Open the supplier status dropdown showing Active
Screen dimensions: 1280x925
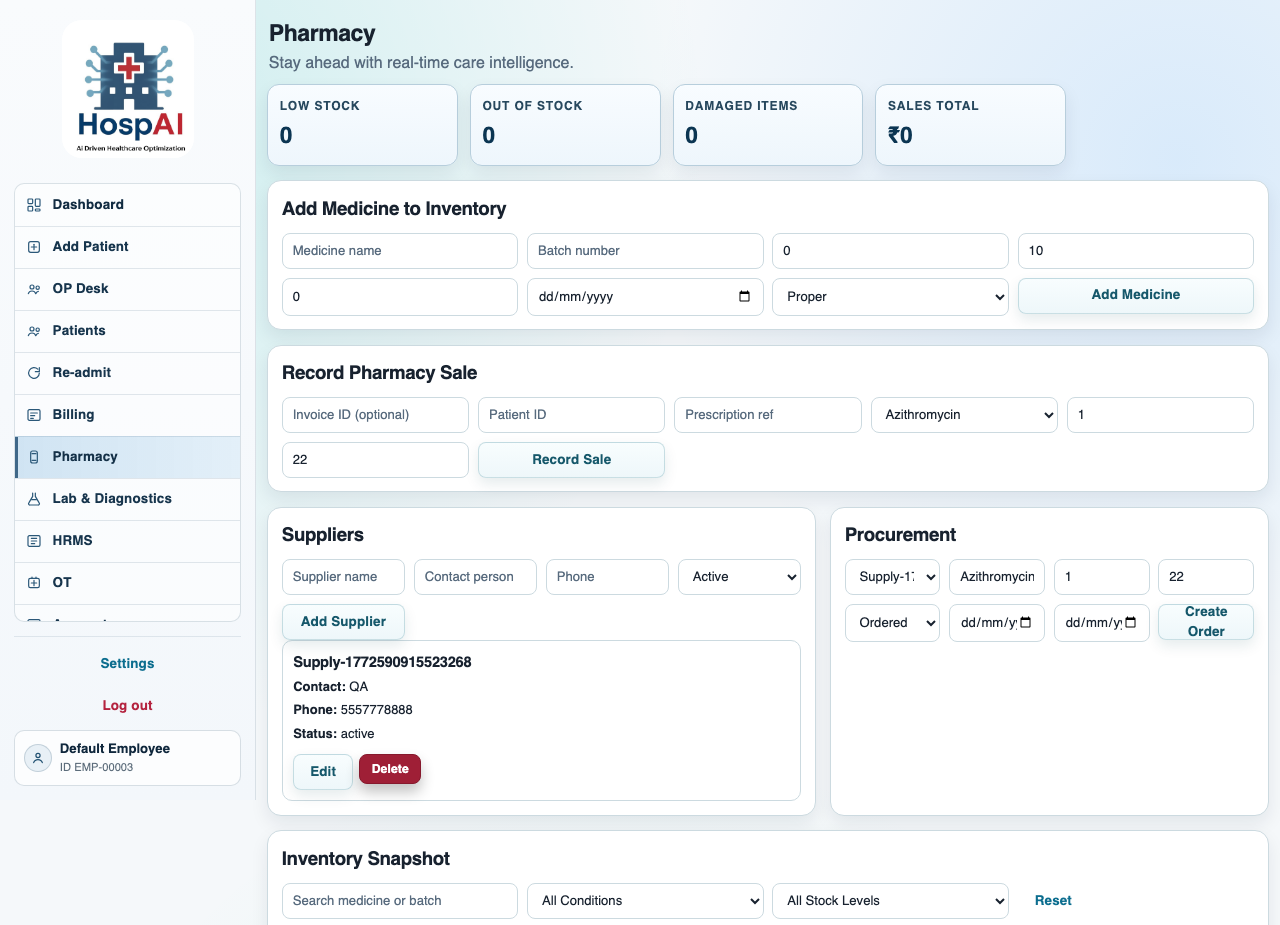[739, 576]
